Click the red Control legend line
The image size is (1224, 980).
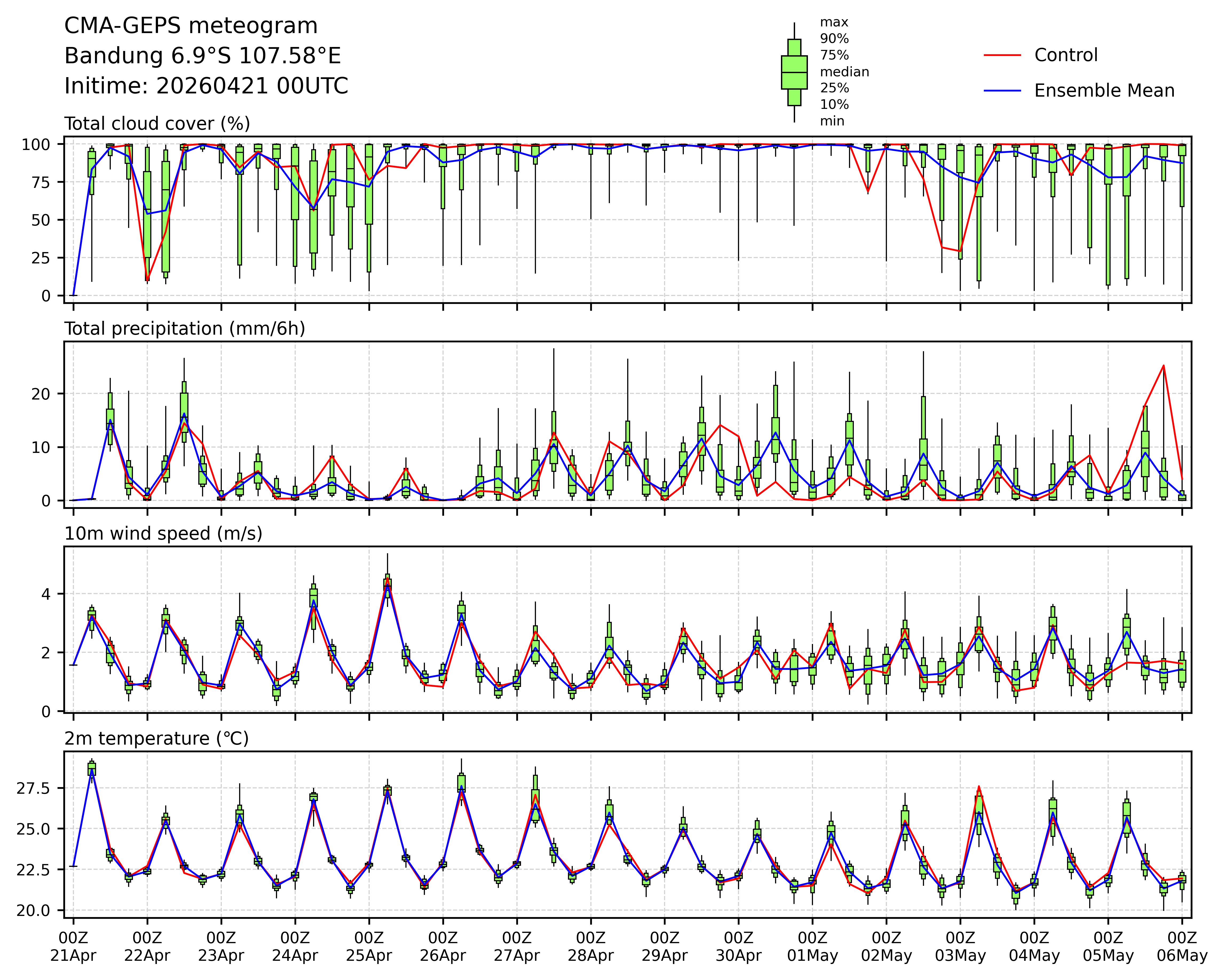tap(1002, 55)
